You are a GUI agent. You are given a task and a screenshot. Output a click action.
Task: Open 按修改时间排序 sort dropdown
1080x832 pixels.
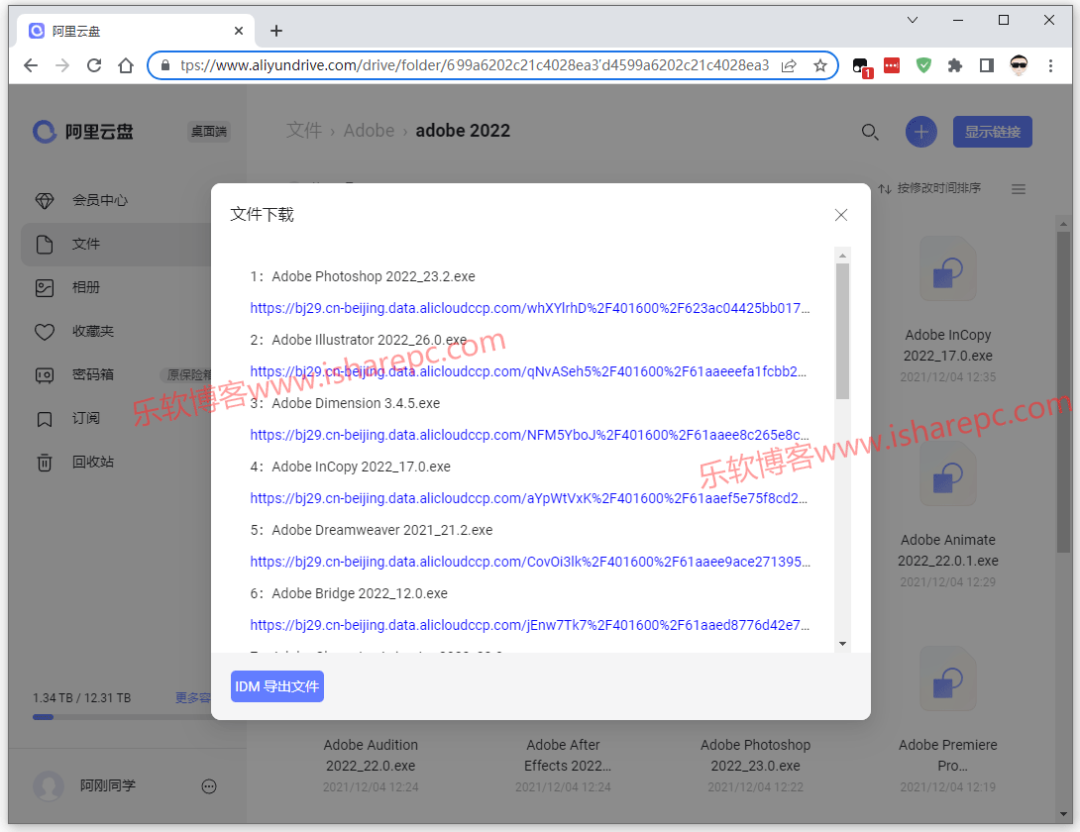(929, 188)
